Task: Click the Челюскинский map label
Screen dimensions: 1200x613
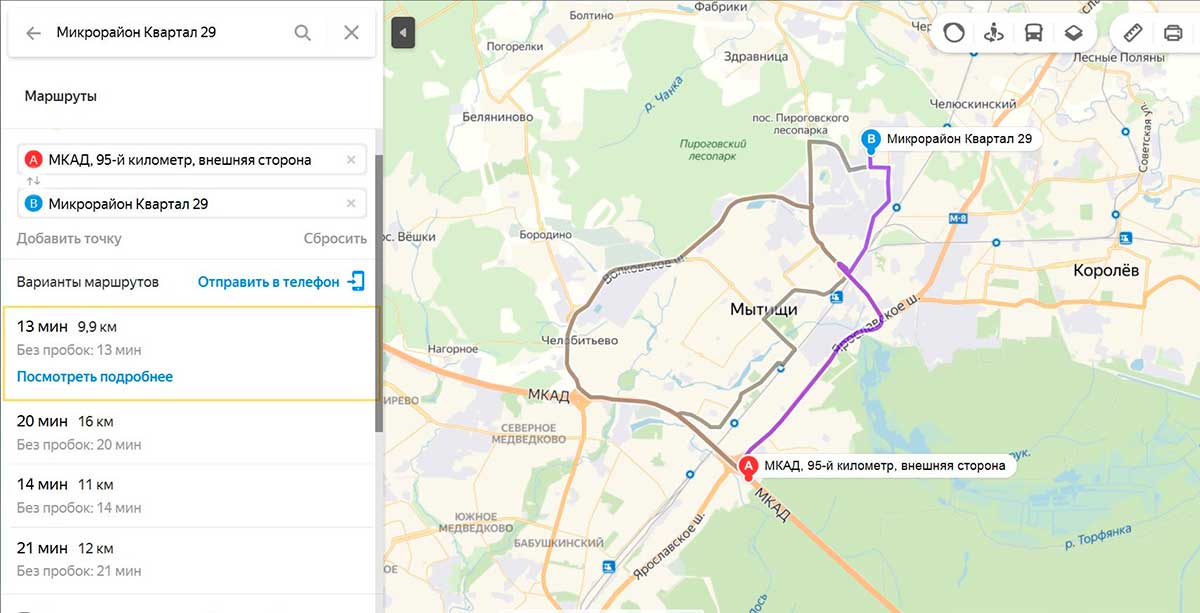Action: [x=972, y=104]
